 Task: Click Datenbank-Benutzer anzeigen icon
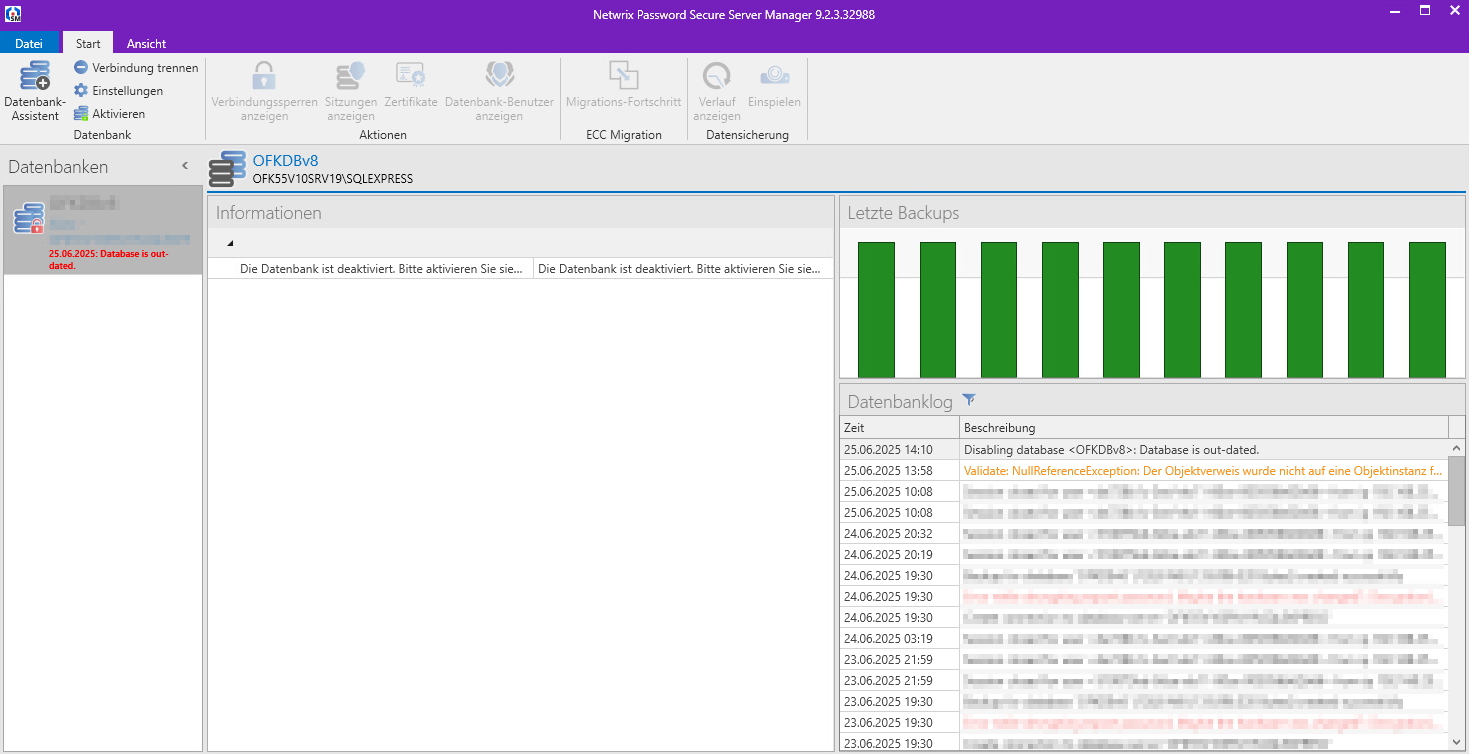coord(499,91)
